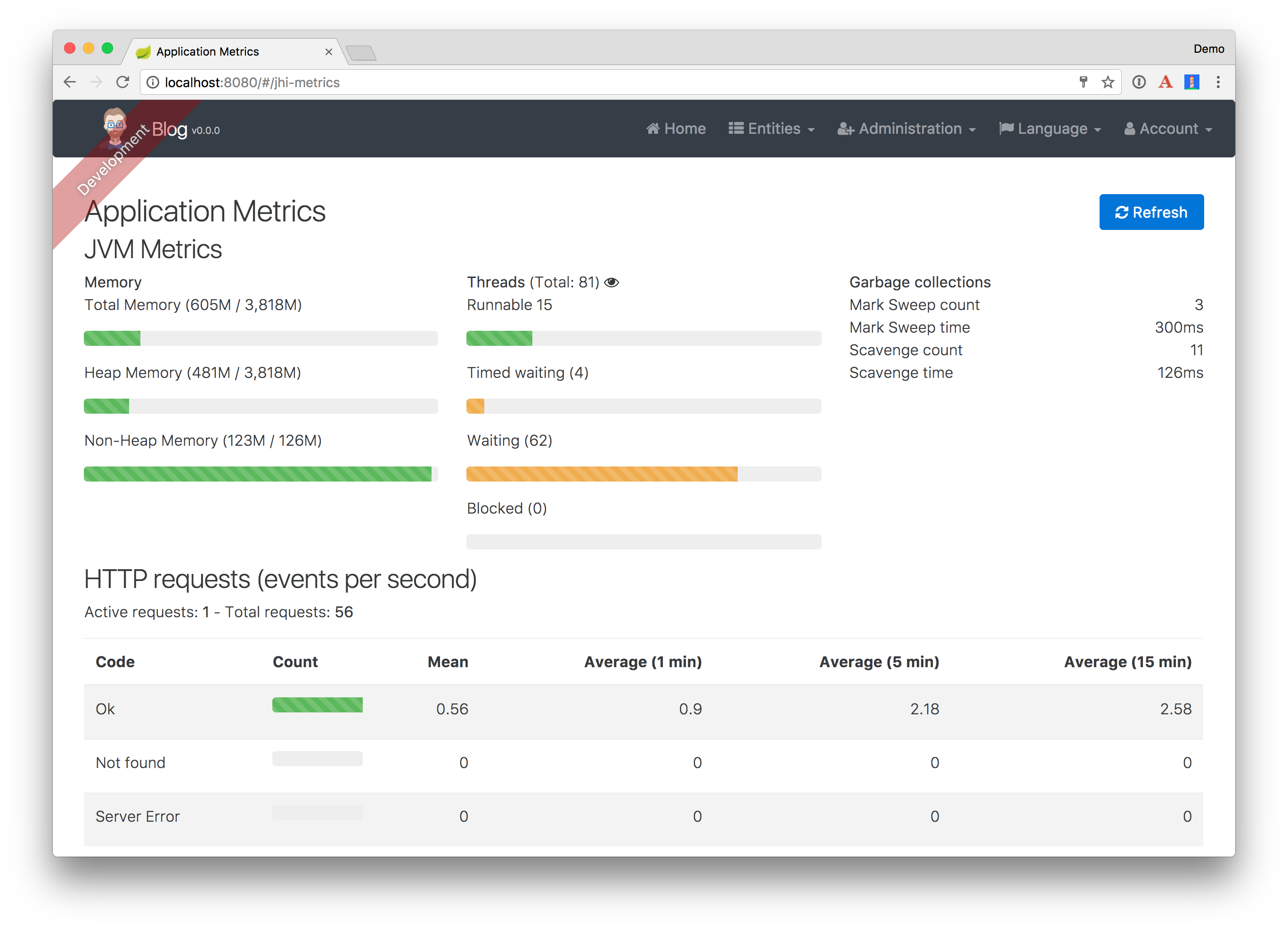Open a new browser tab
This screenshot has height=932, width=1288.
(x=361, y=53)
